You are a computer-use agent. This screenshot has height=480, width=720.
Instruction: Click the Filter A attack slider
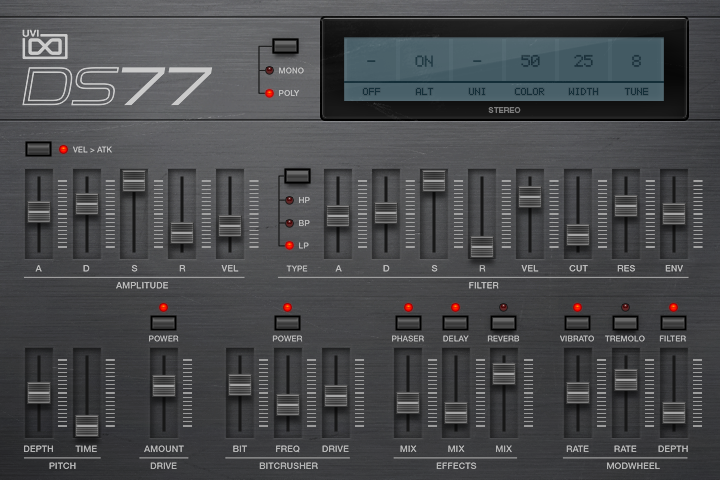(338, 216)
